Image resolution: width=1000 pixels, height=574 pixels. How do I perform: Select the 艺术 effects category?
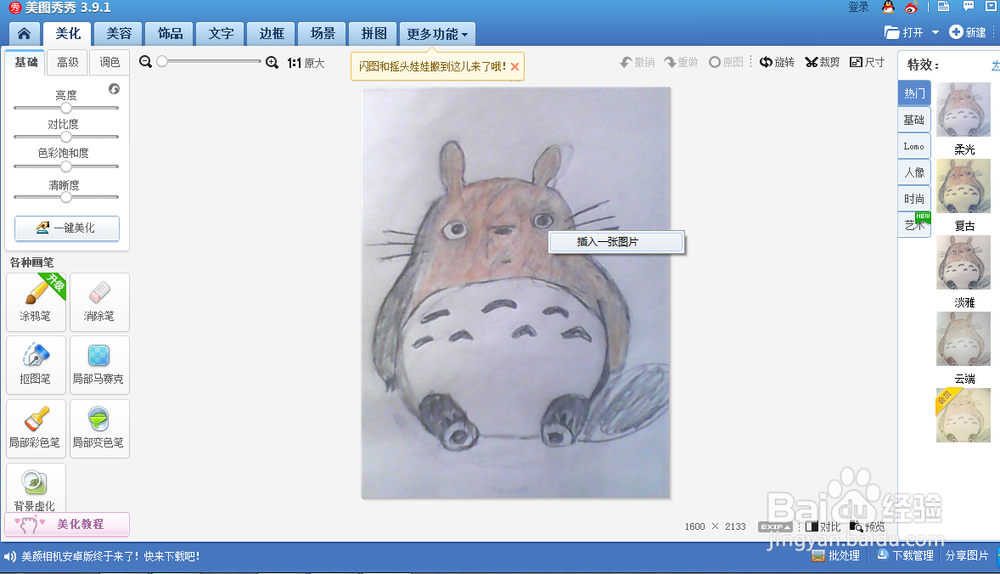click(x=914, y=224)
